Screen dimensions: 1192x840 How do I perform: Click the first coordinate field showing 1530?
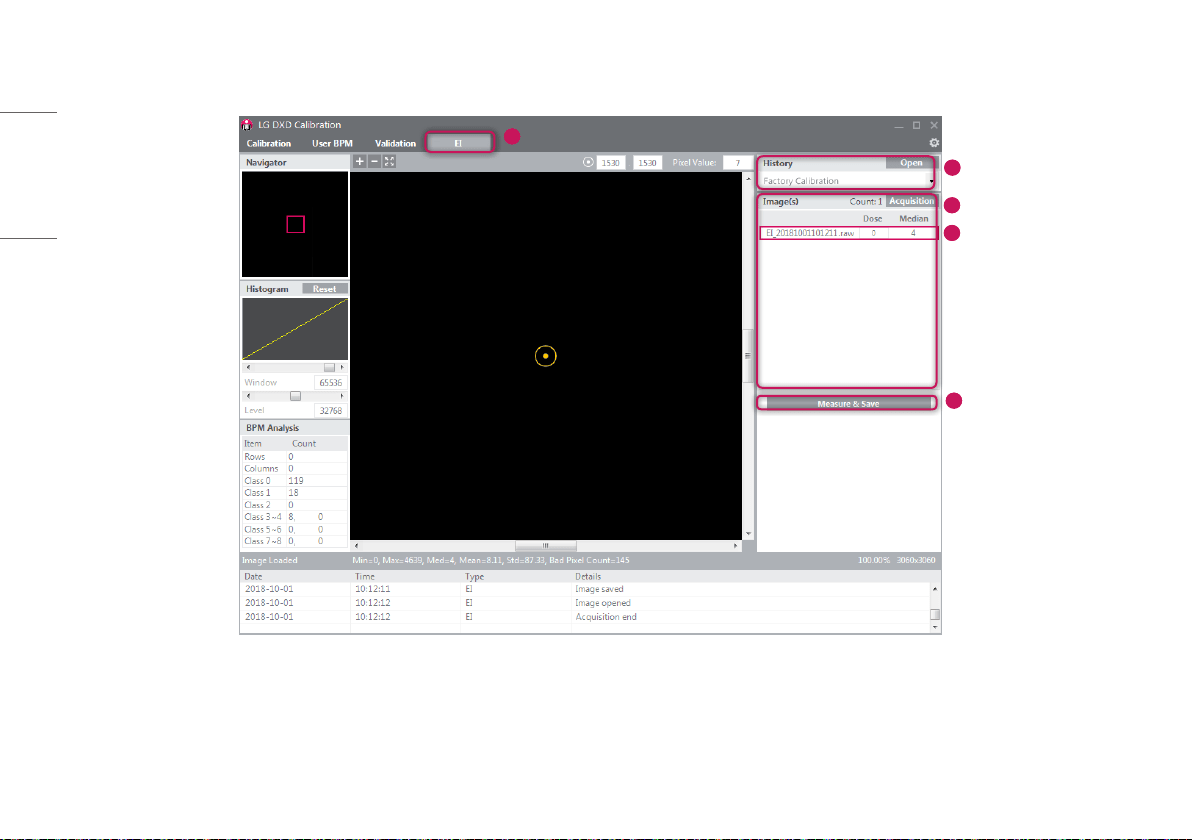pyautogui.click(x=610, y=163)
